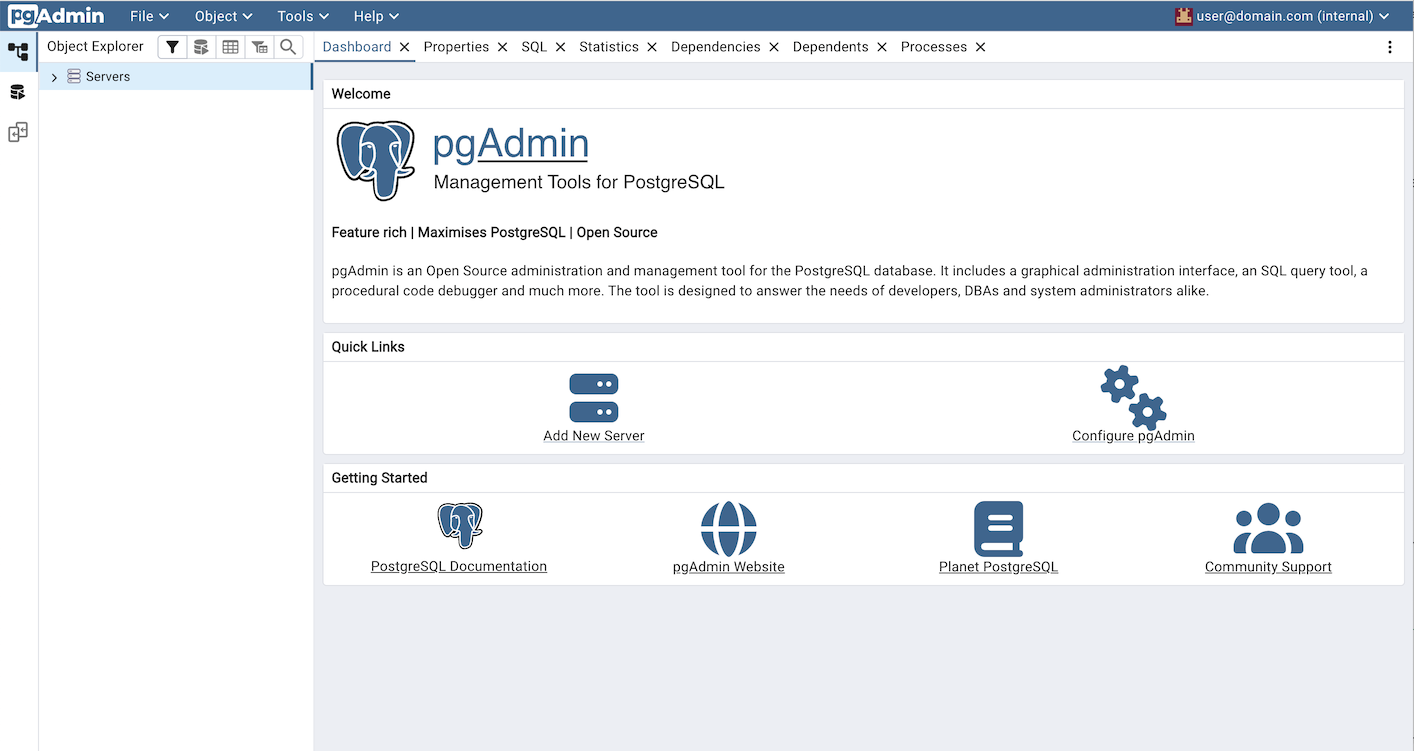The image size is (1414, 751).
Task: Close the Dependencies tab
Action: pyautogui.click(x=774, y=47)
